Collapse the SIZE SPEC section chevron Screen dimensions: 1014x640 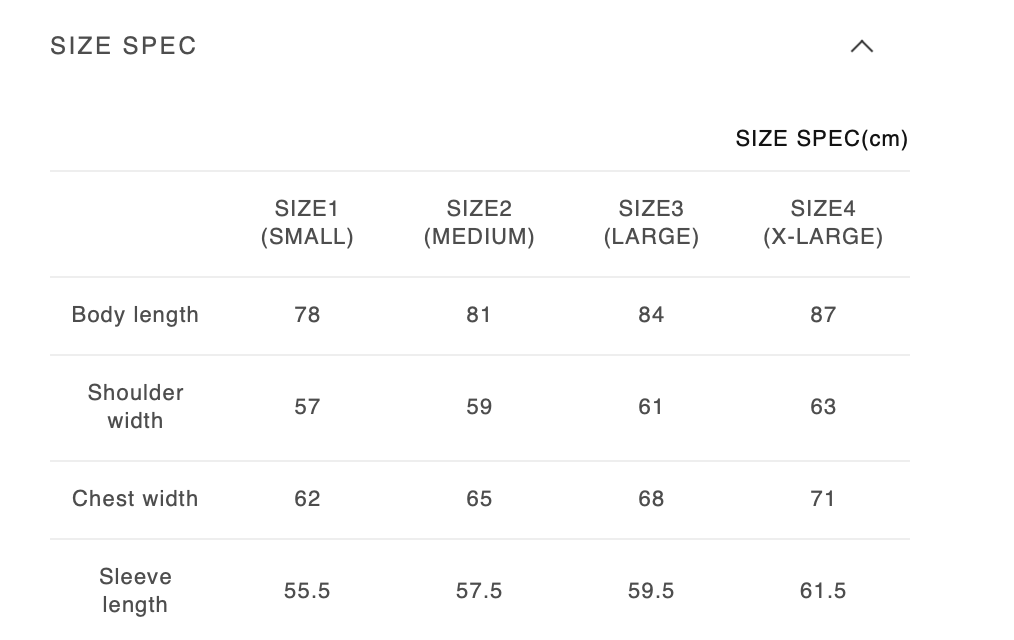(x=861, y=46)
